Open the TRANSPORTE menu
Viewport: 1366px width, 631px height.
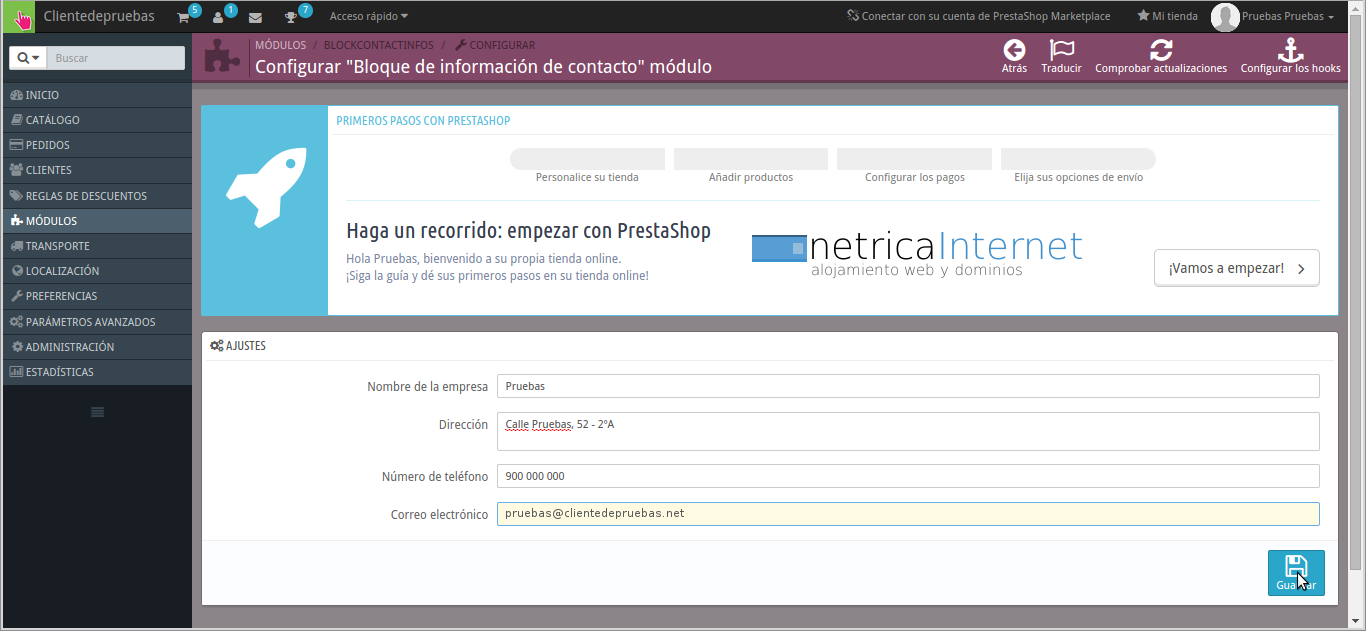(x=97, y=246)
